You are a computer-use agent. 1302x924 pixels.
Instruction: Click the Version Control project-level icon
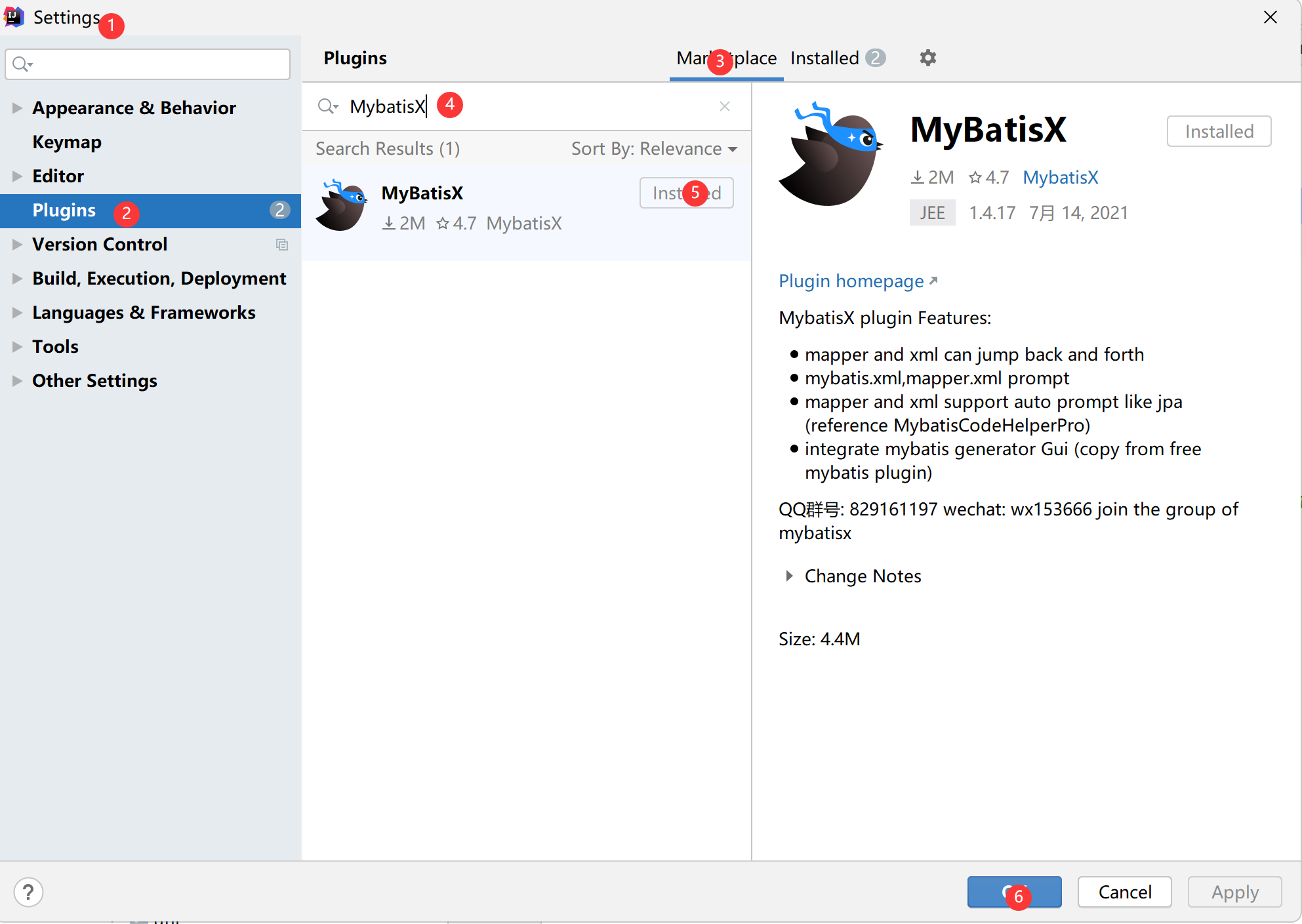282,245
